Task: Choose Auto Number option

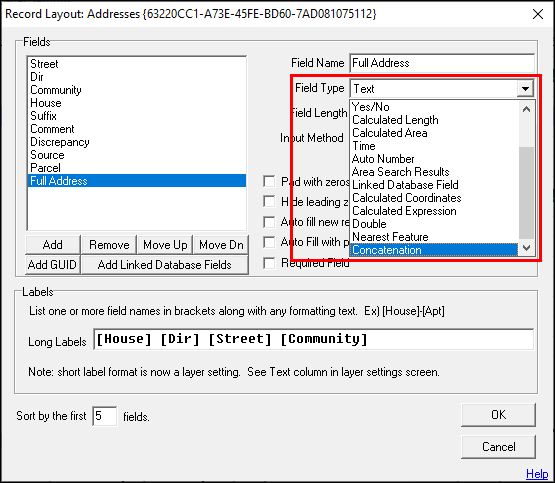Action: coord(434,159)
